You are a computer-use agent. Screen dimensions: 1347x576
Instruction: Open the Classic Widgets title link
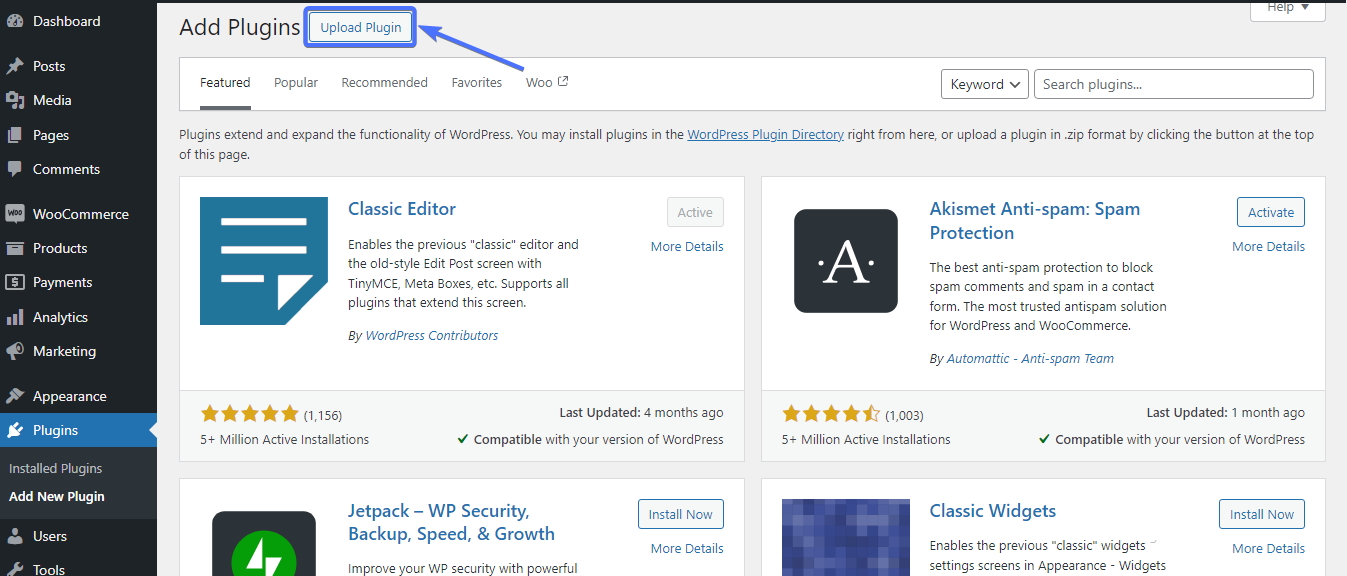tap(993, 511)
